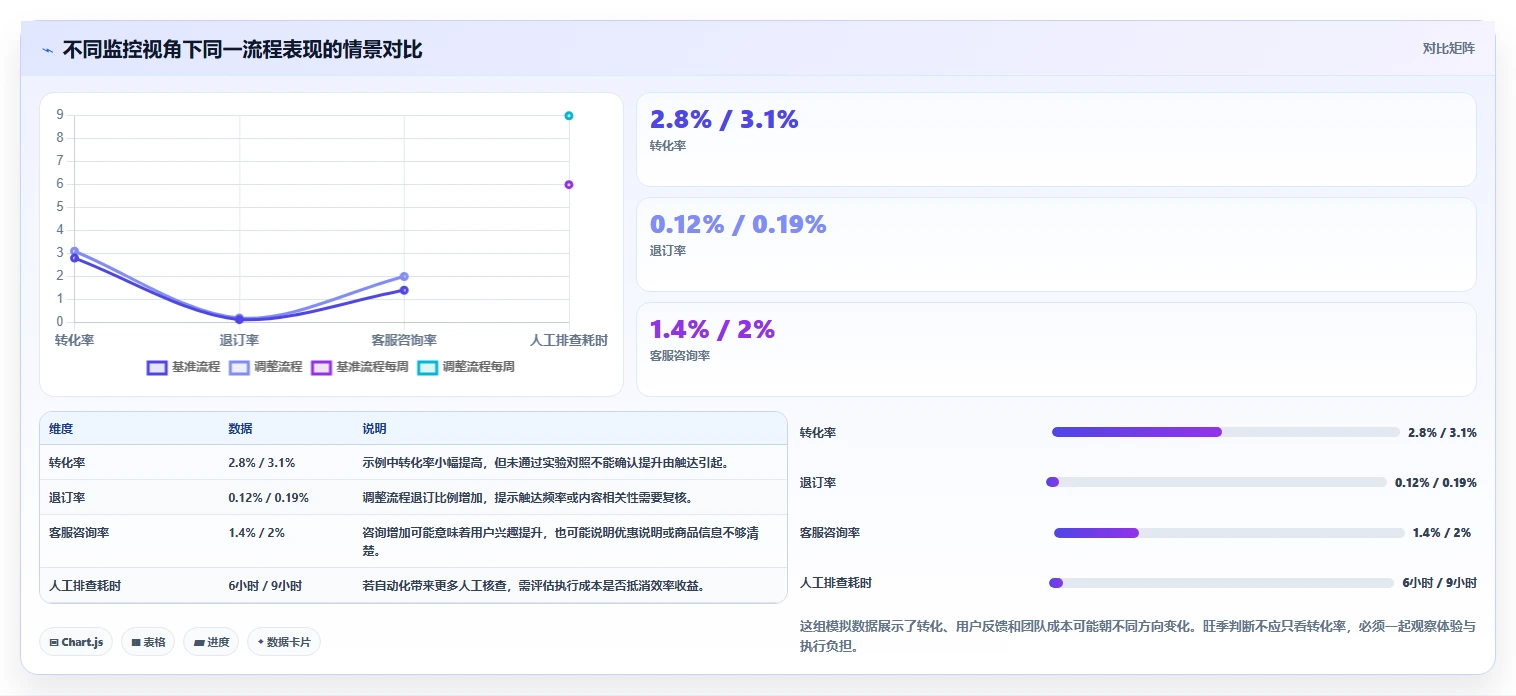Click the description starting 调整流程退订比例增加
The height and width of the screenshot is (696, 1516).
[x=527, y=498]
